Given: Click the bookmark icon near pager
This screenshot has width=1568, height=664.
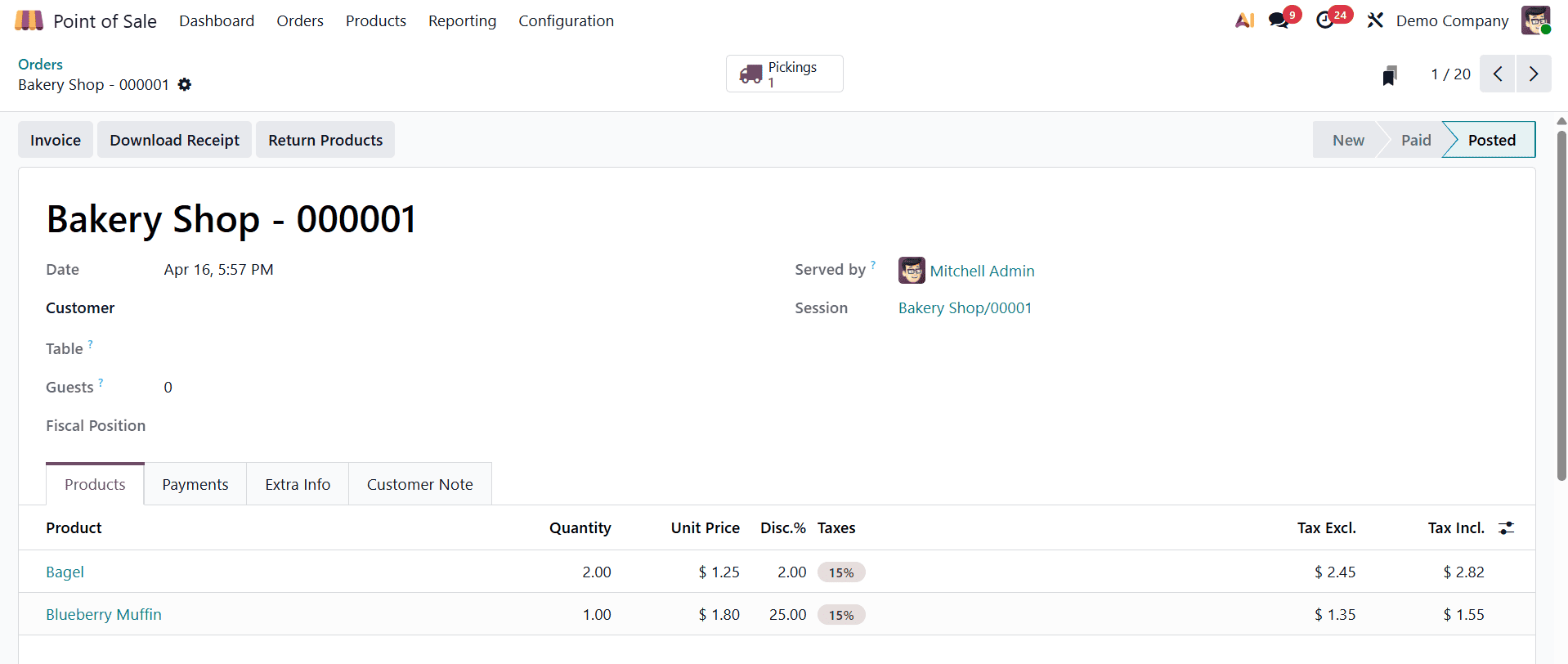Looking at the screenshot, I should click(x=1390, y=75).
